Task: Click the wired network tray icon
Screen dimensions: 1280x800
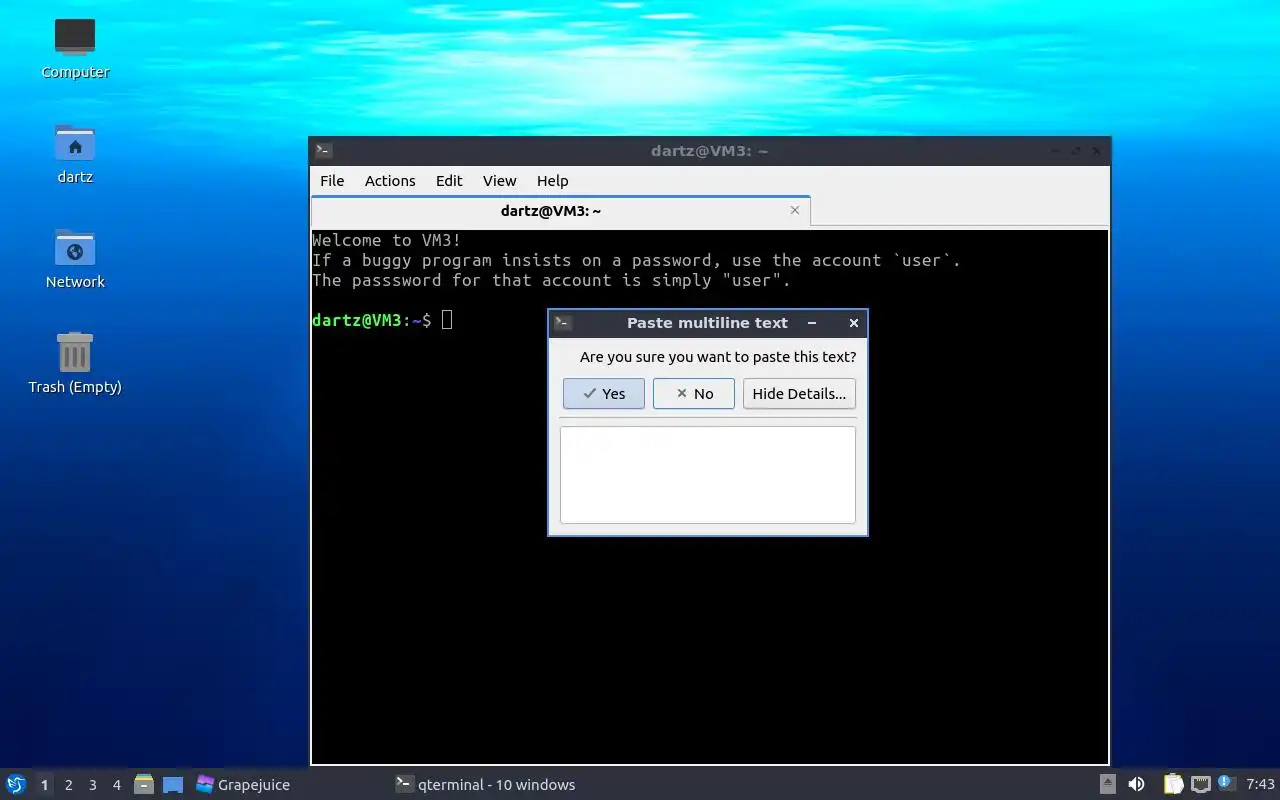Action: click(x=1201, y=784)
